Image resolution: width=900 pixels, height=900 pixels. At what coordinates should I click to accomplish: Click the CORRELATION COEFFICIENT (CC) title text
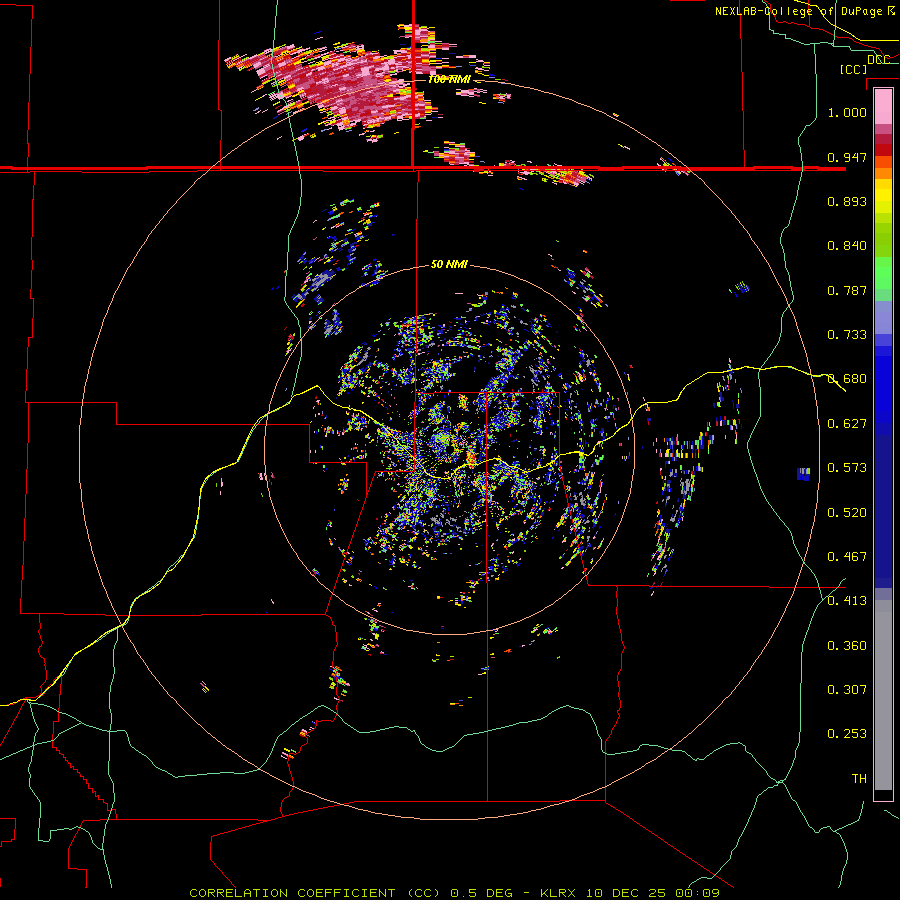[x=315, y=893]
